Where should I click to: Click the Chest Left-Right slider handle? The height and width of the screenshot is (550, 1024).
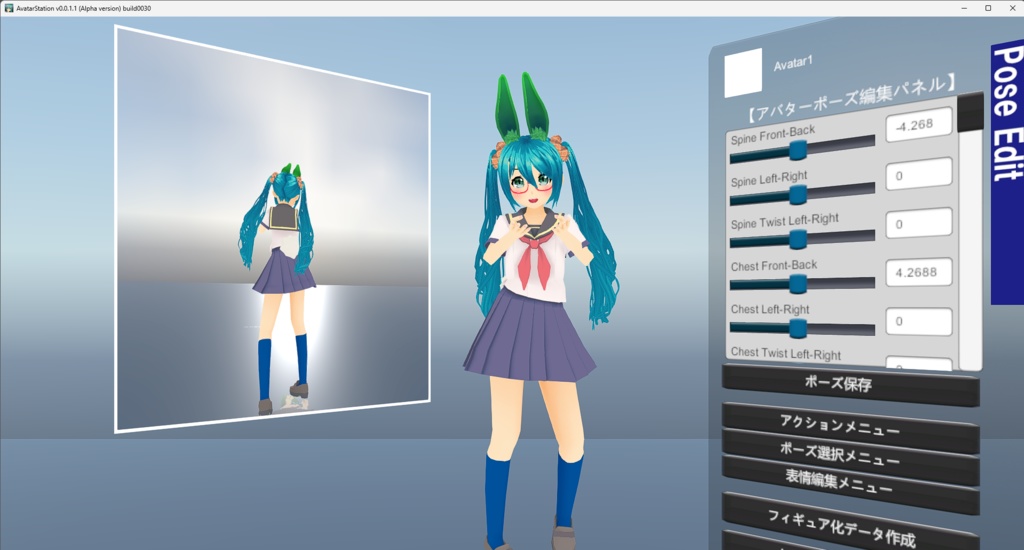[x=797, y=329]
